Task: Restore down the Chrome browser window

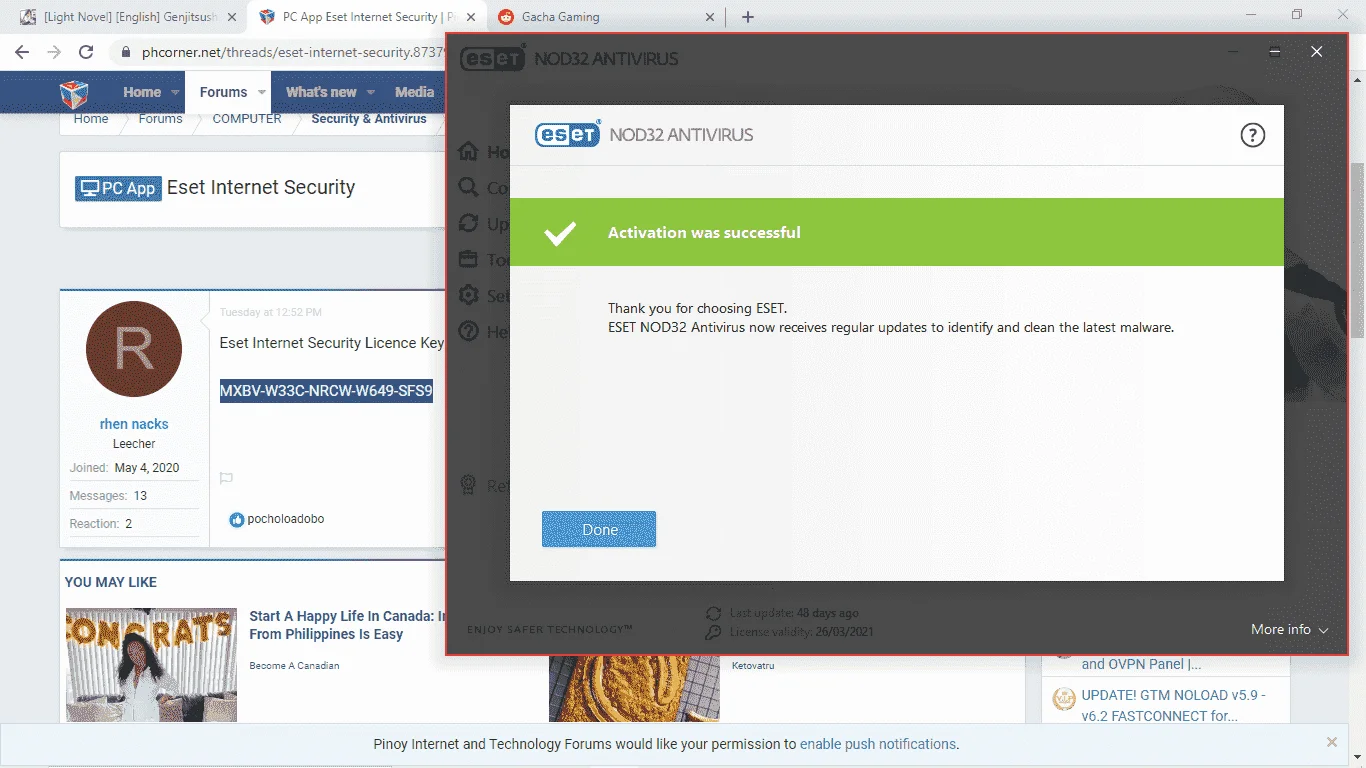Action: 1296,15
